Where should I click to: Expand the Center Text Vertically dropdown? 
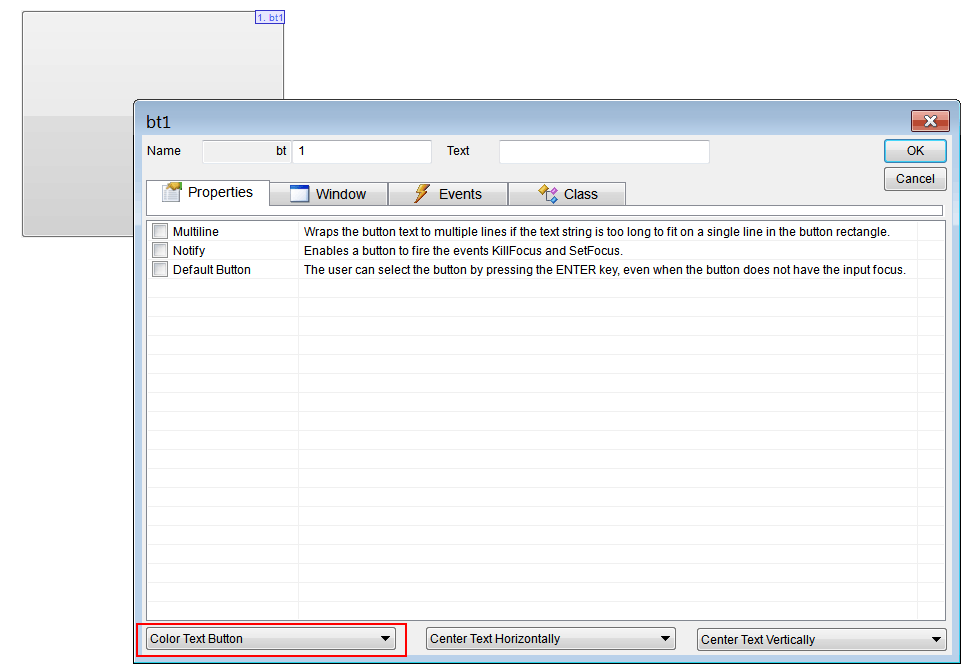coord(822,639)
